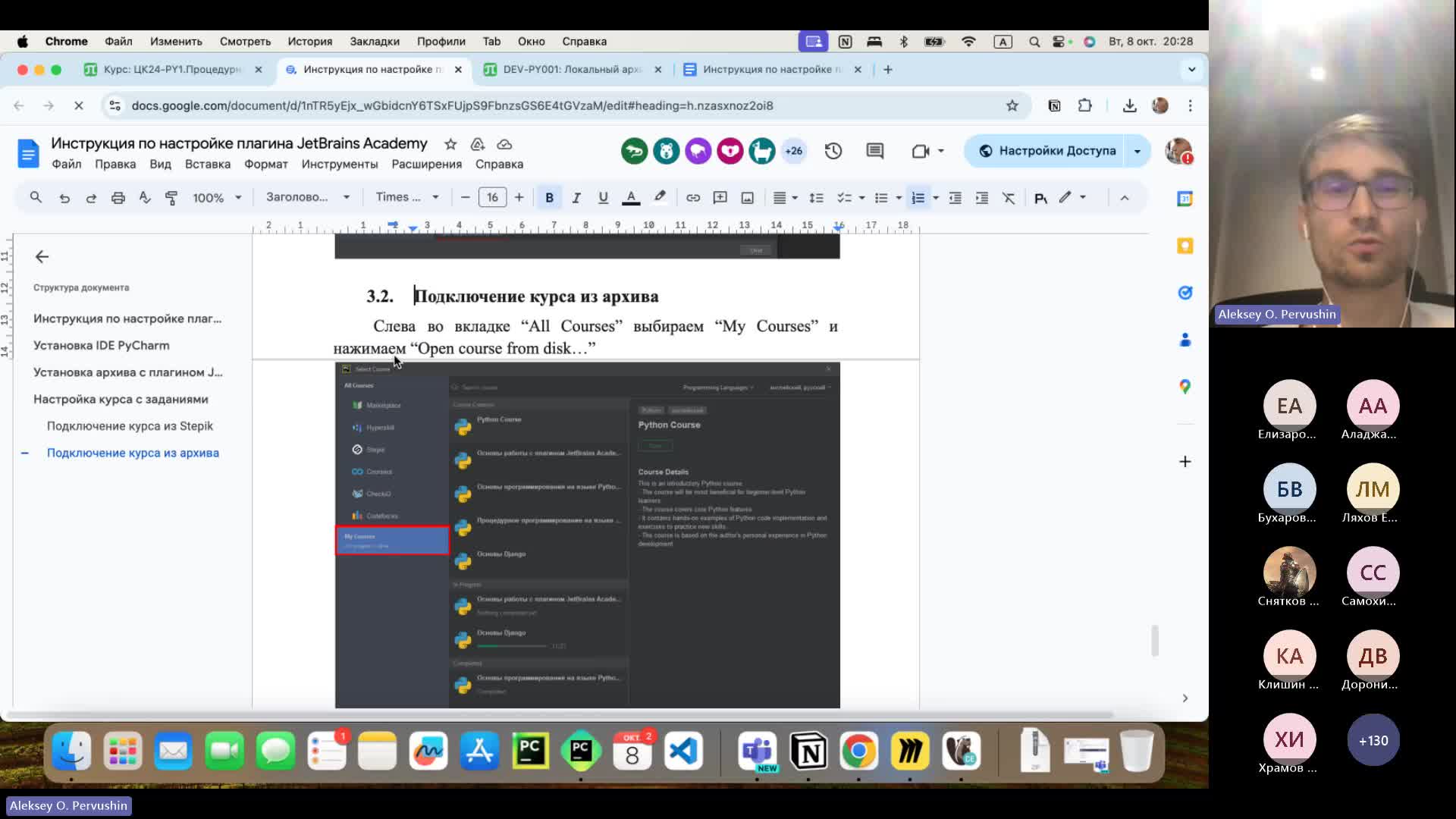Insert an image
This screenshot has height=819, width=1456.
pos(748,198)
